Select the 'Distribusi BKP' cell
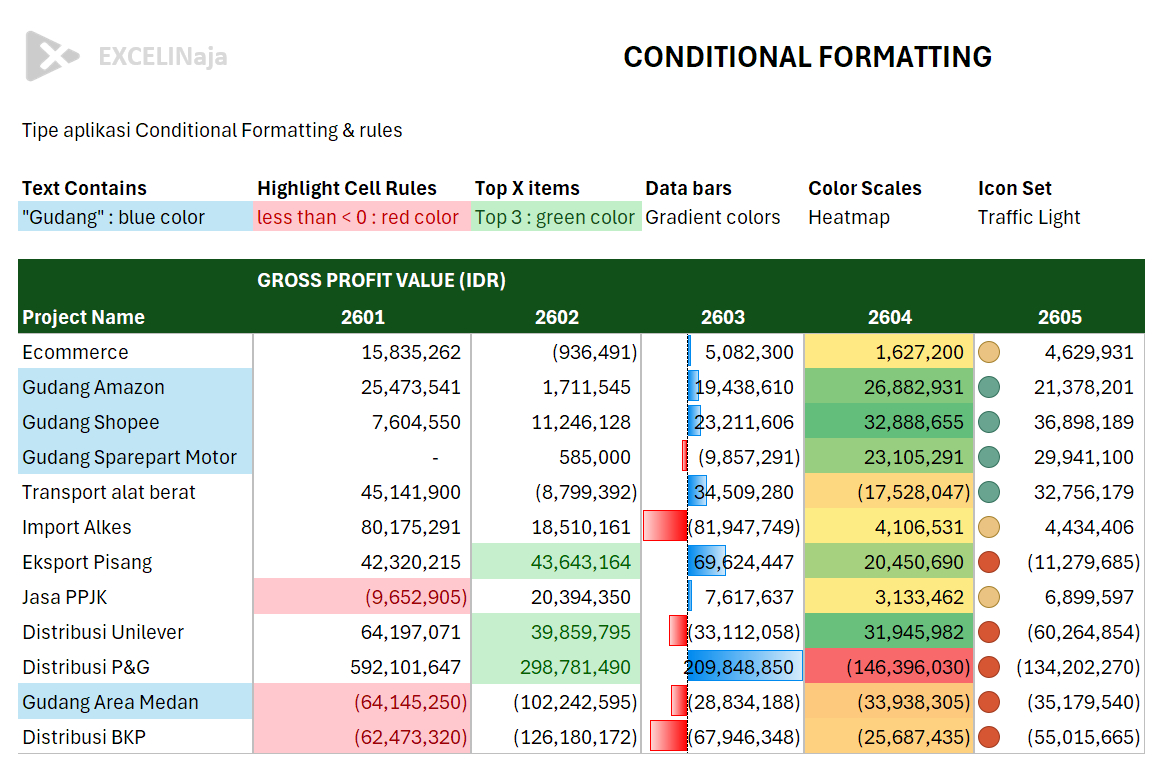The height and width of the screenshot is (763, 1156). 136,737
